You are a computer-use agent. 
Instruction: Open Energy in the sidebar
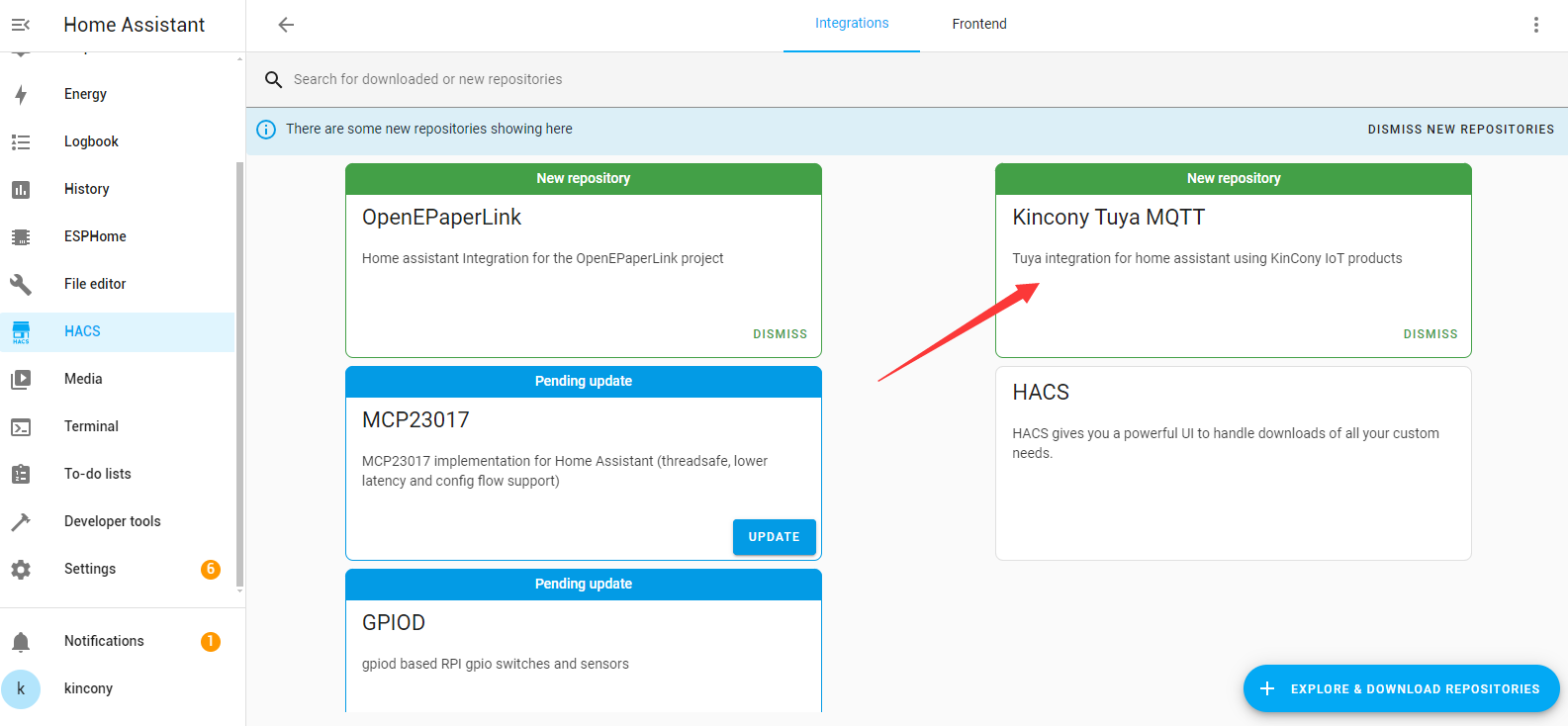[x=118, y=94]
